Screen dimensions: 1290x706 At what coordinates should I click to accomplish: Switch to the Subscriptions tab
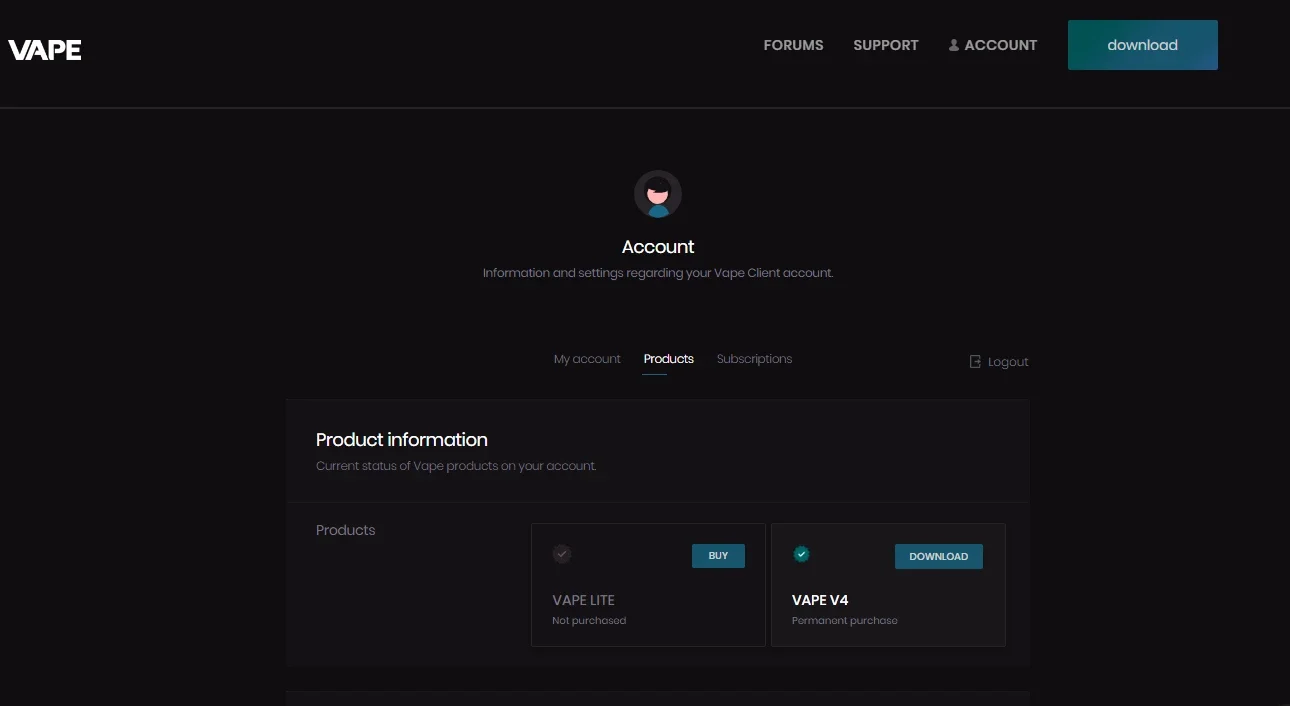754,359
